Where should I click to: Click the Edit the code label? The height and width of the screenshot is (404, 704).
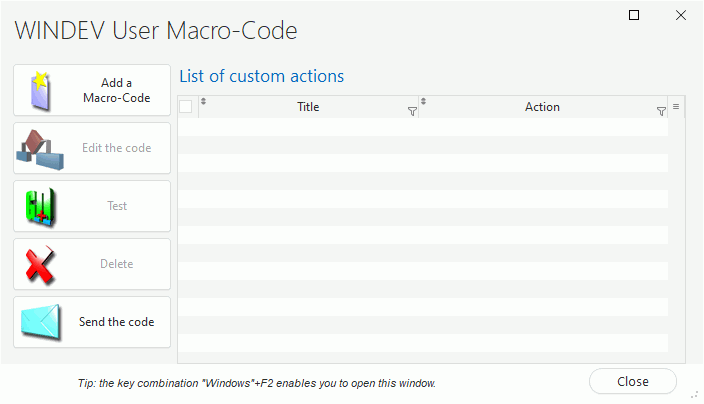[x=117, y=148]
